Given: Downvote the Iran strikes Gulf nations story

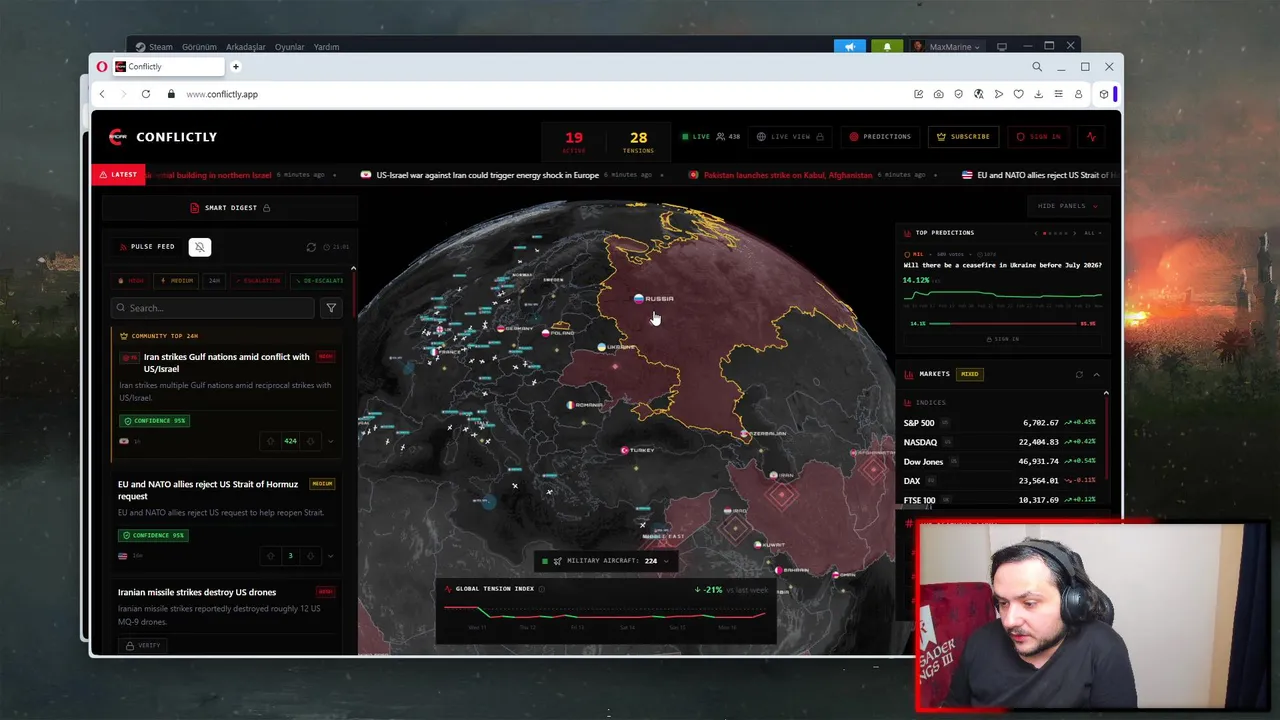Looking at the screenshot, I should [310, 441].
